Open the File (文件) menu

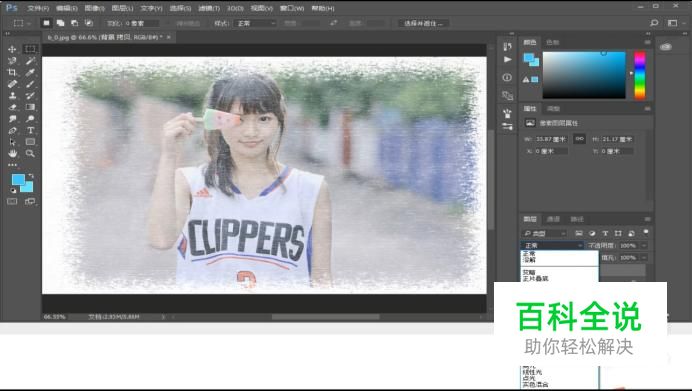coord(38,8)
